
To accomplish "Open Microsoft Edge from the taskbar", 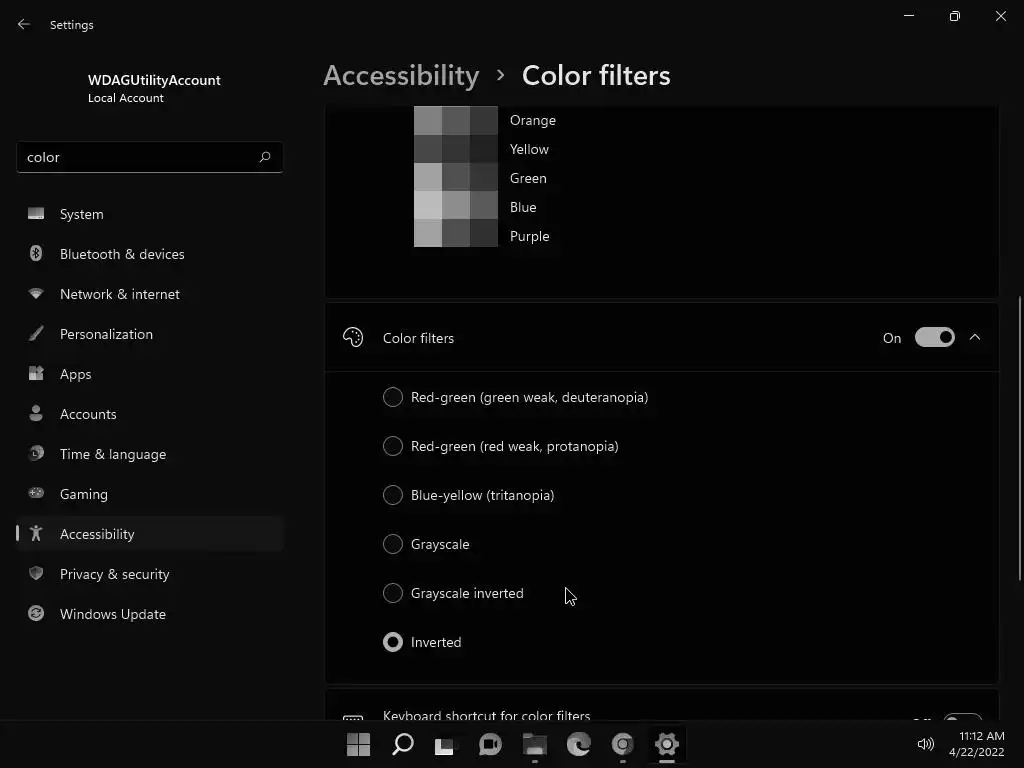I will point(579,744).
